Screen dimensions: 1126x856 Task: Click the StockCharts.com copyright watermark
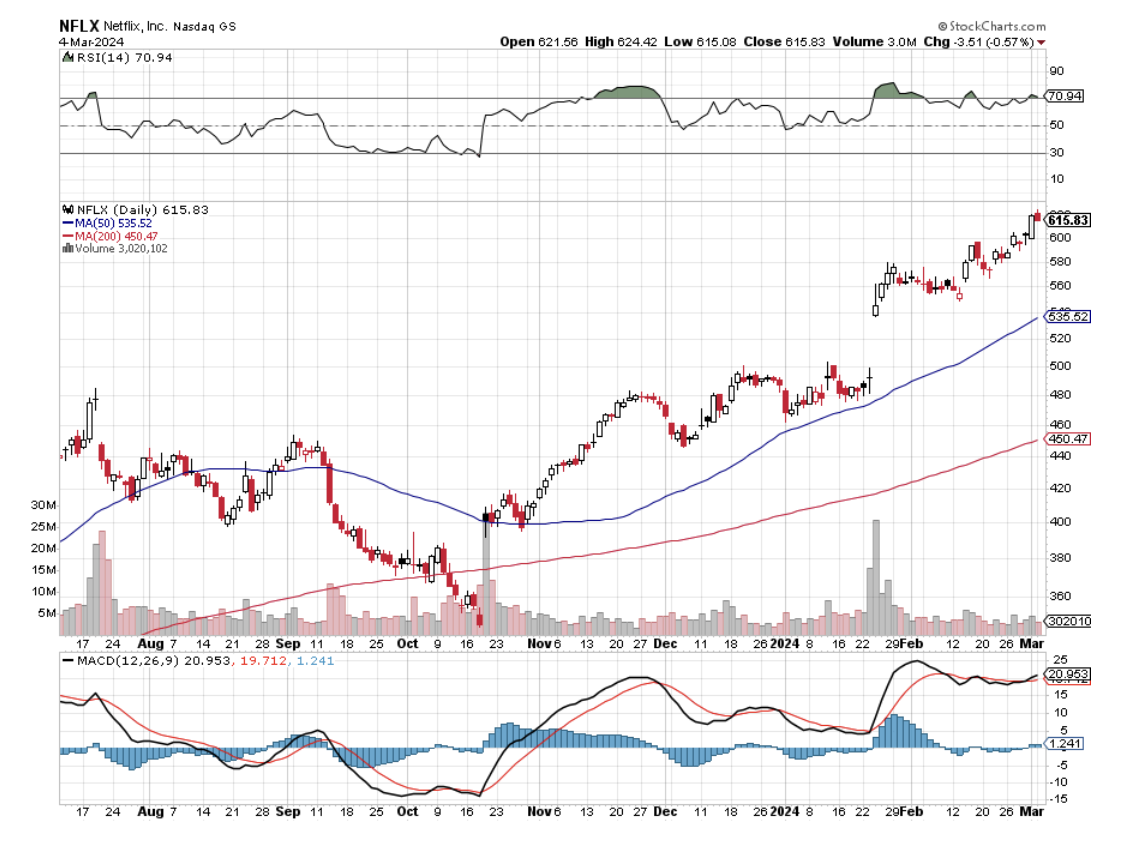[x=992, y=26]
